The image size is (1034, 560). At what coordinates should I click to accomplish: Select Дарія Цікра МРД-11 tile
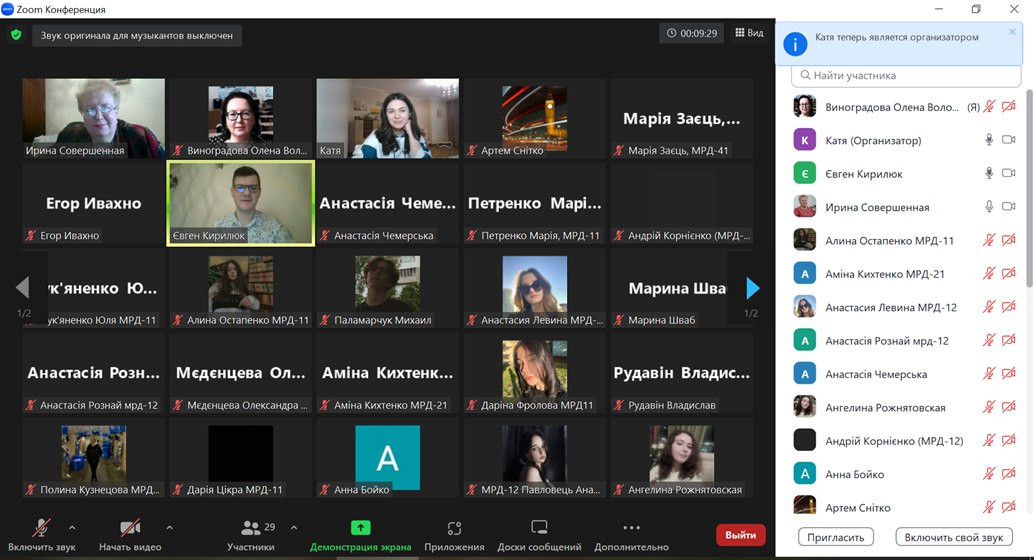[241, 458]
